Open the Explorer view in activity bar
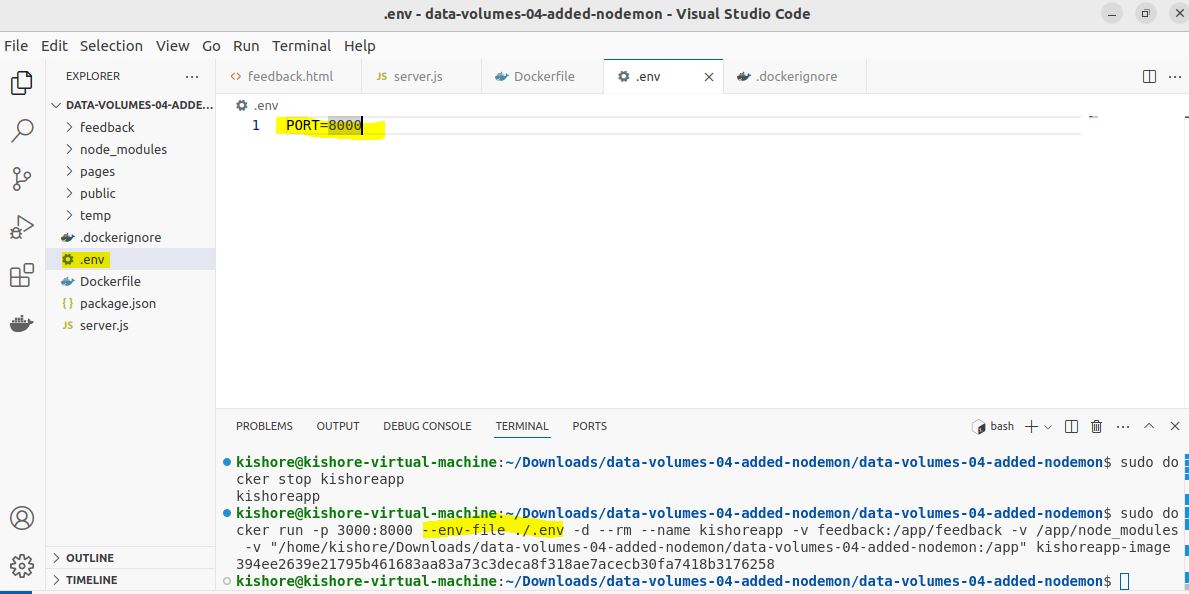 coord(21,83)
